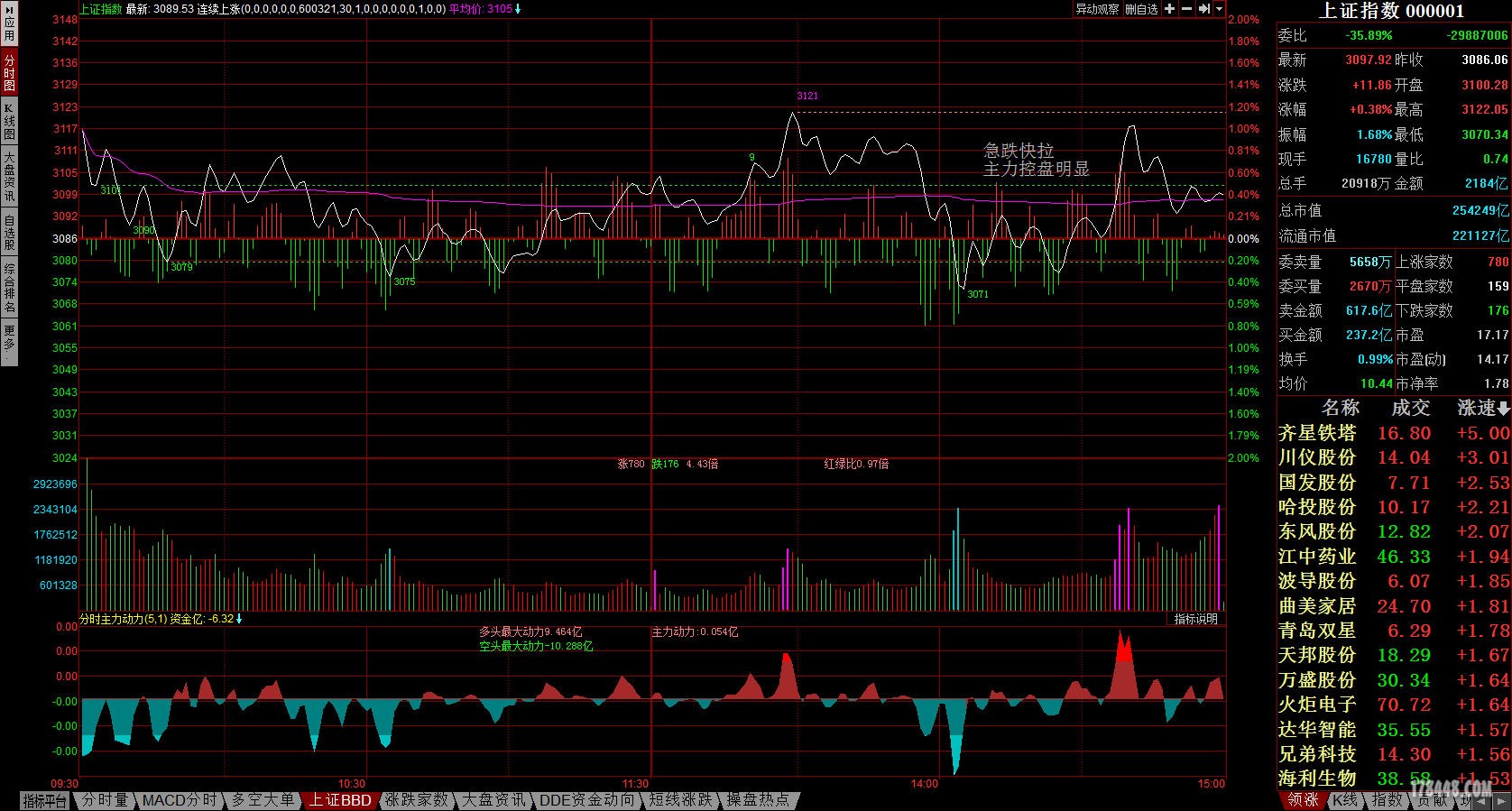The width and height of the screenshot is (1512, 811).
Task: Click the 删自选 button
Action: click(1141, 9)
